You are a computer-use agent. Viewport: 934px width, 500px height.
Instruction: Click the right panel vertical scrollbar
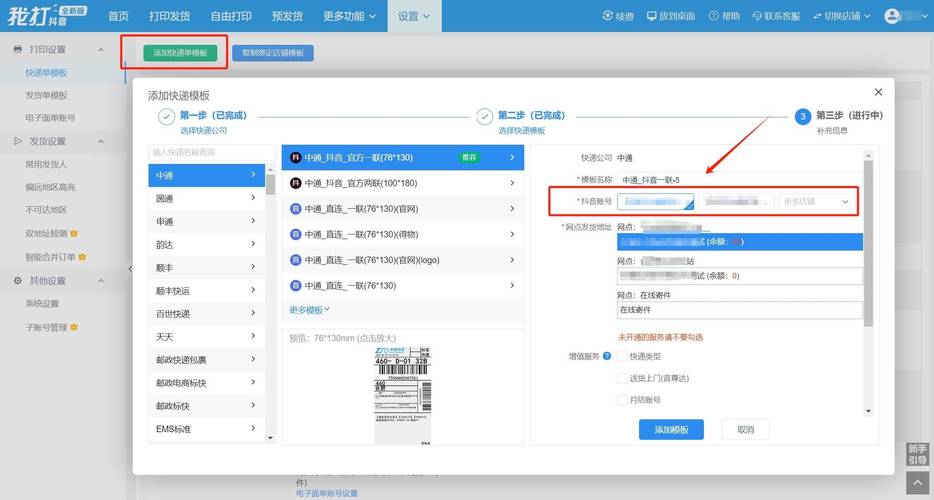868,243
